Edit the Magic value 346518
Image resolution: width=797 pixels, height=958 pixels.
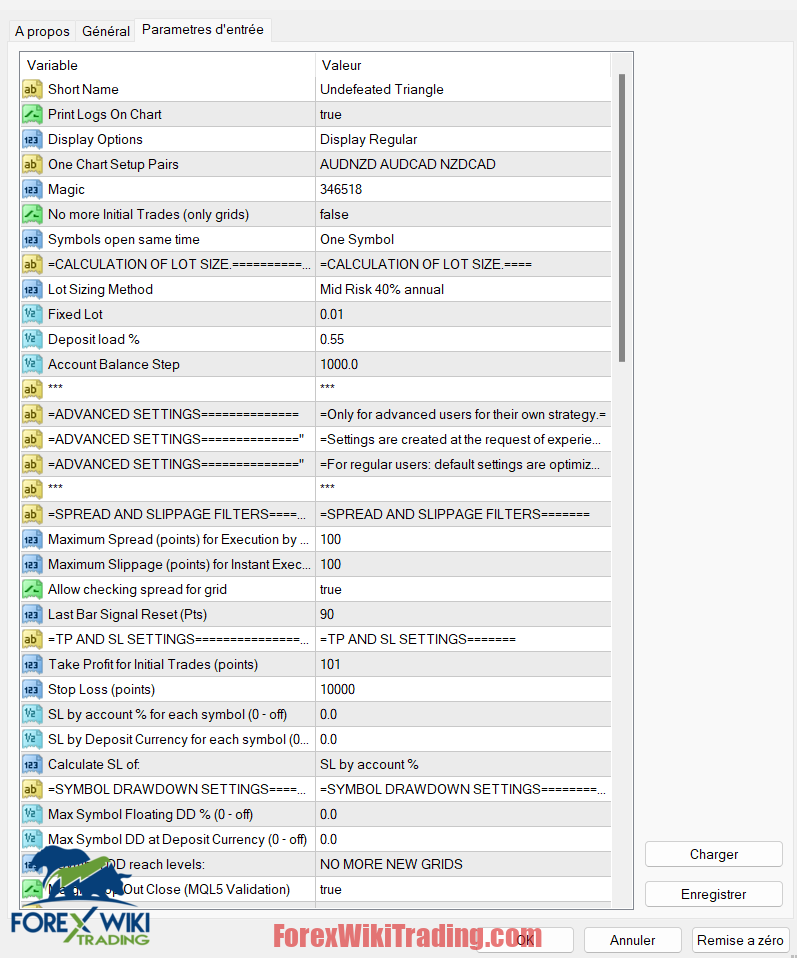click(463, 189)
